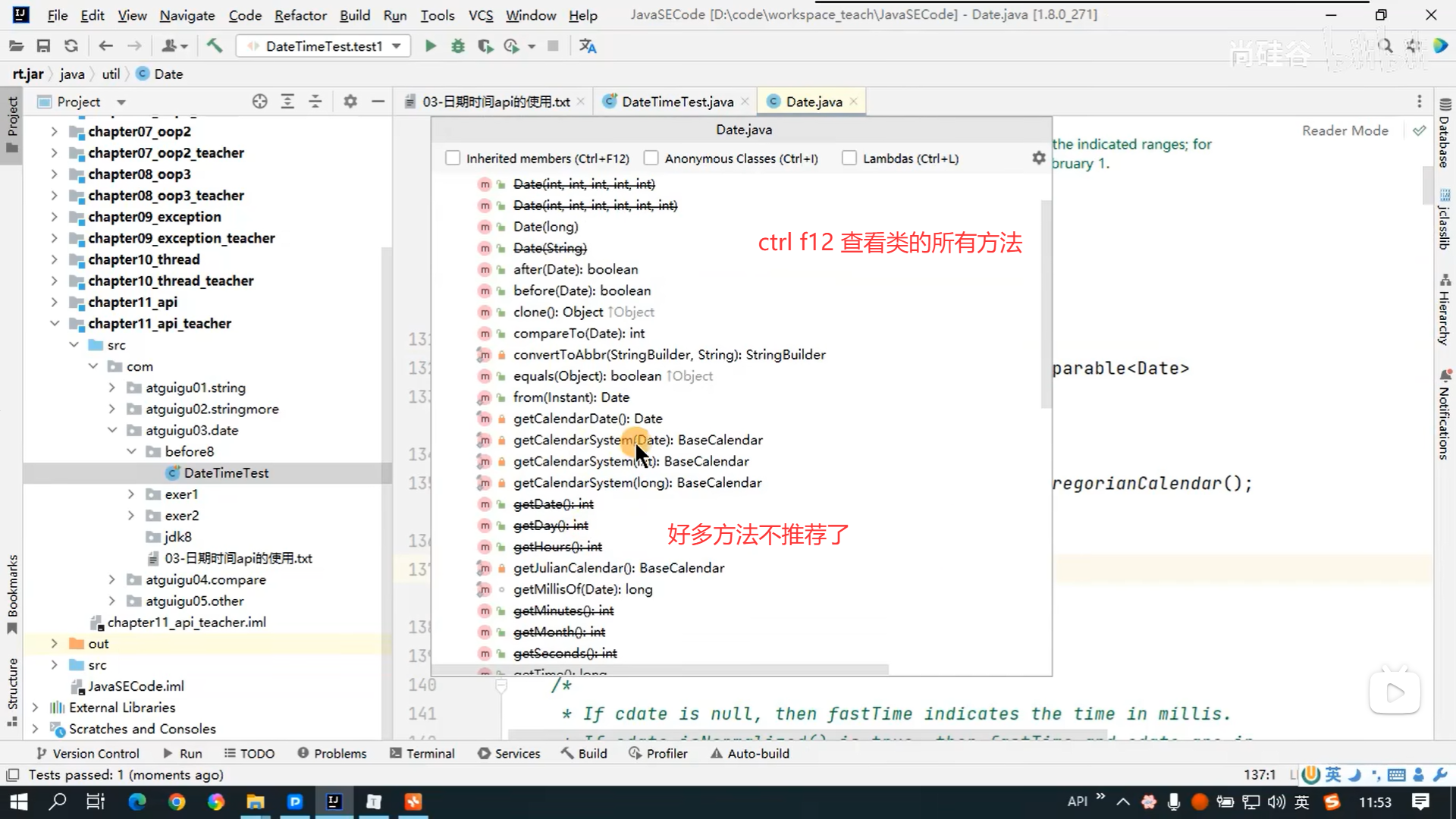1456x819 pixels.
Task: Click the Reader Mode label
Action: click(1345, 130)
